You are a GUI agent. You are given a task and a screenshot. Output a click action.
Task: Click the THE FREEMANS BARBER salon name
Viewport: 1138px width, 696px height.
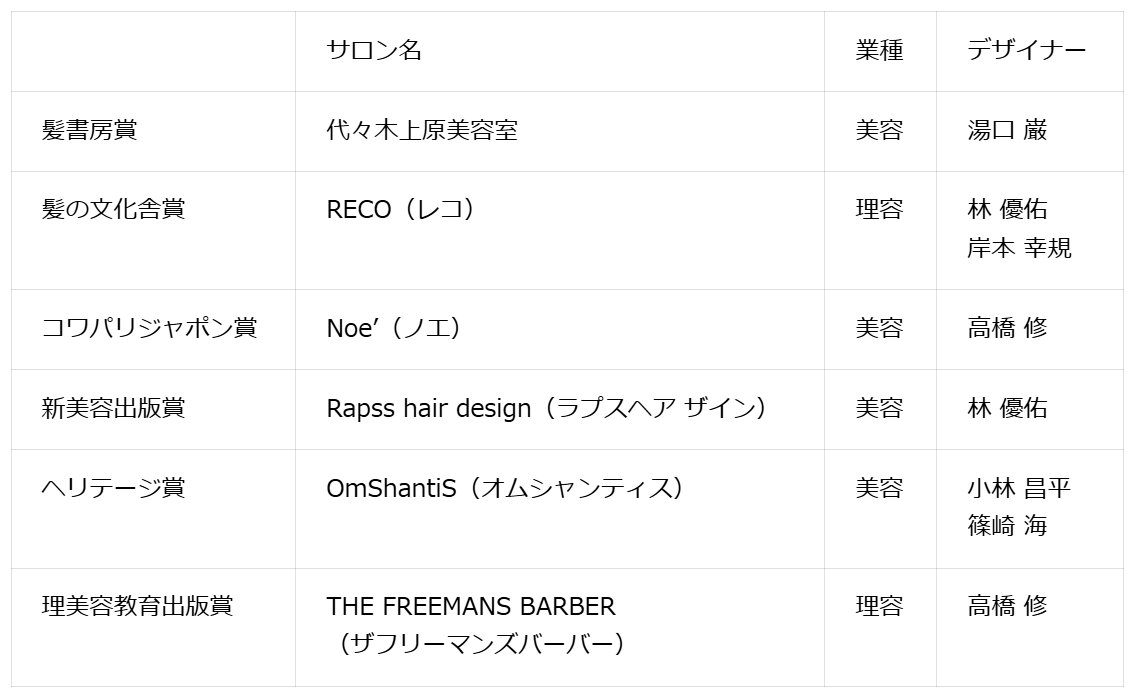pos(471,606)
